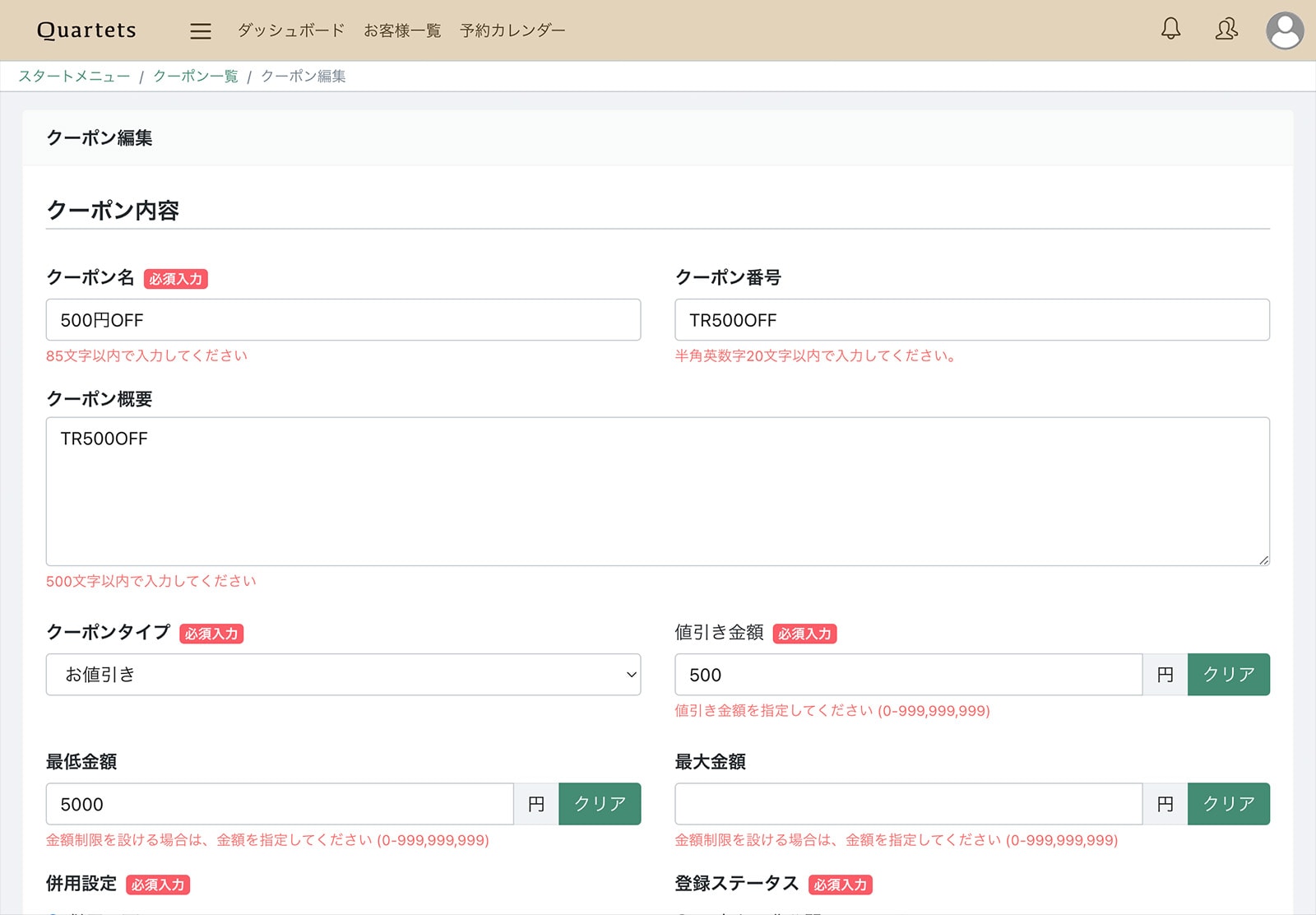Click the 値引き金額 input showing 500
This screenshot has height=915, width=1316.
908,675
